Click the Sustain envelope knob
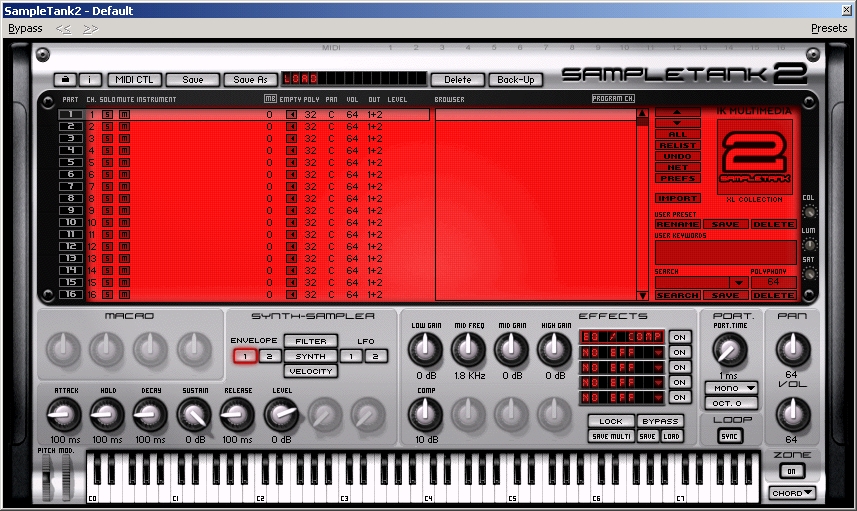 pos(194,415)
